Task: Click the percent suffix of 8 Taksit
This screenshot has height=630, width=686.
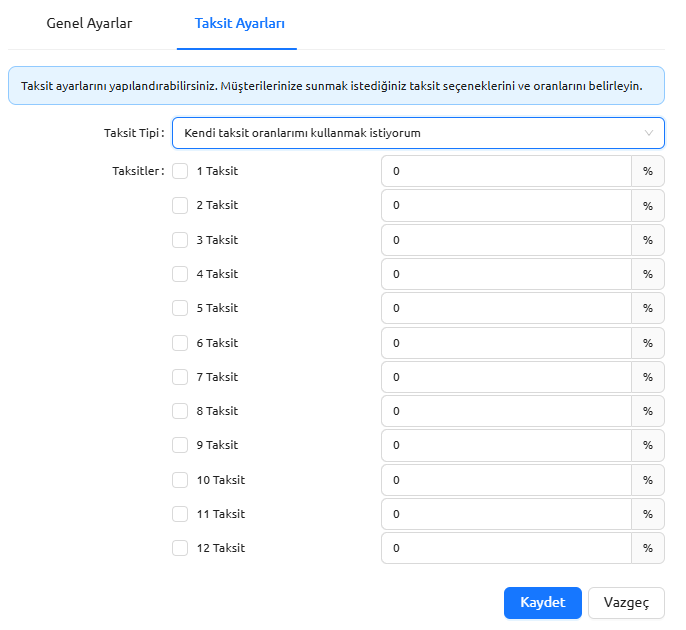Action: click(x=648, y=411)
